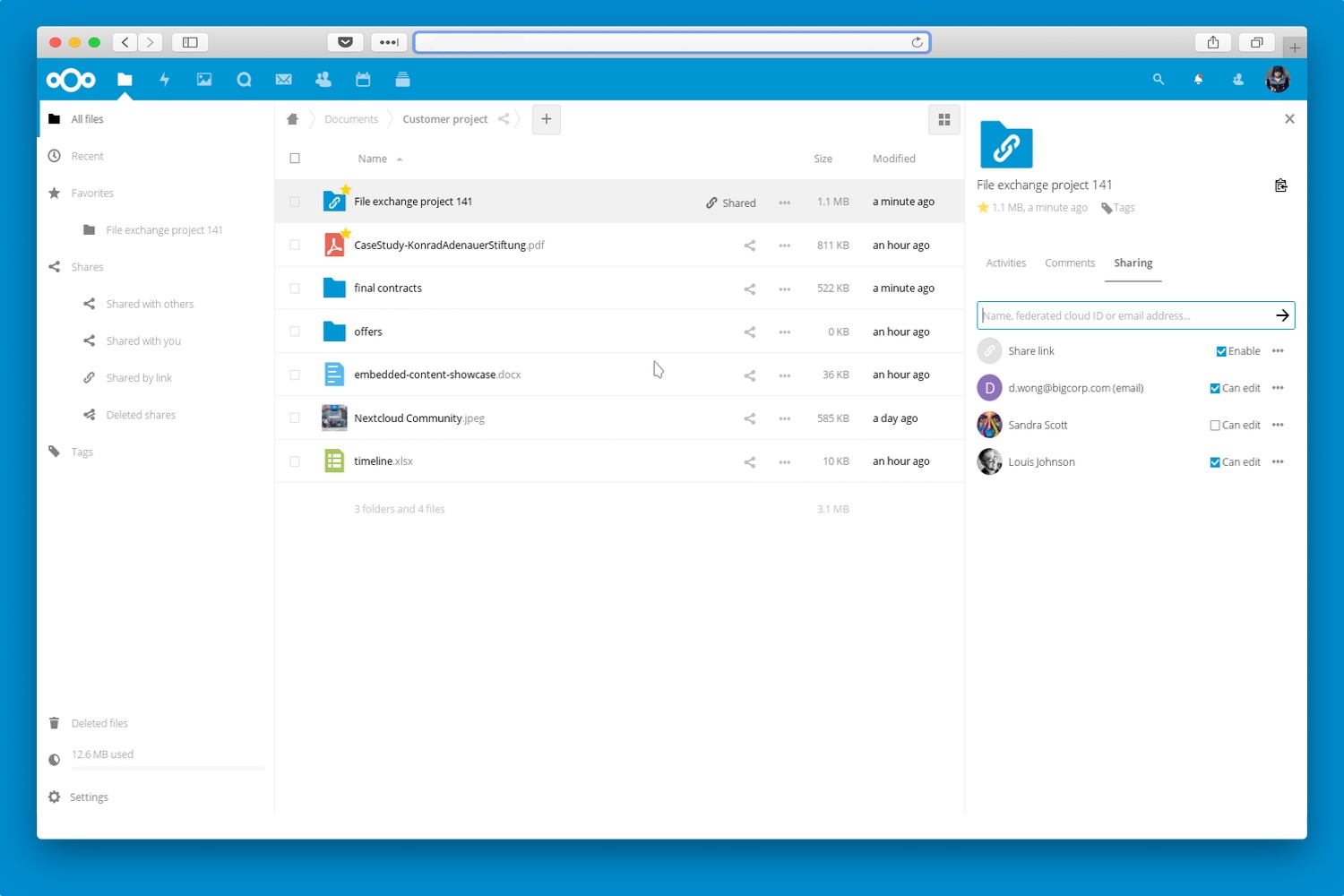Toggle Share link Enable checkbox
Image resolution: width=1344 pixels, height=896 pixels.
(x=1221, y=351)
